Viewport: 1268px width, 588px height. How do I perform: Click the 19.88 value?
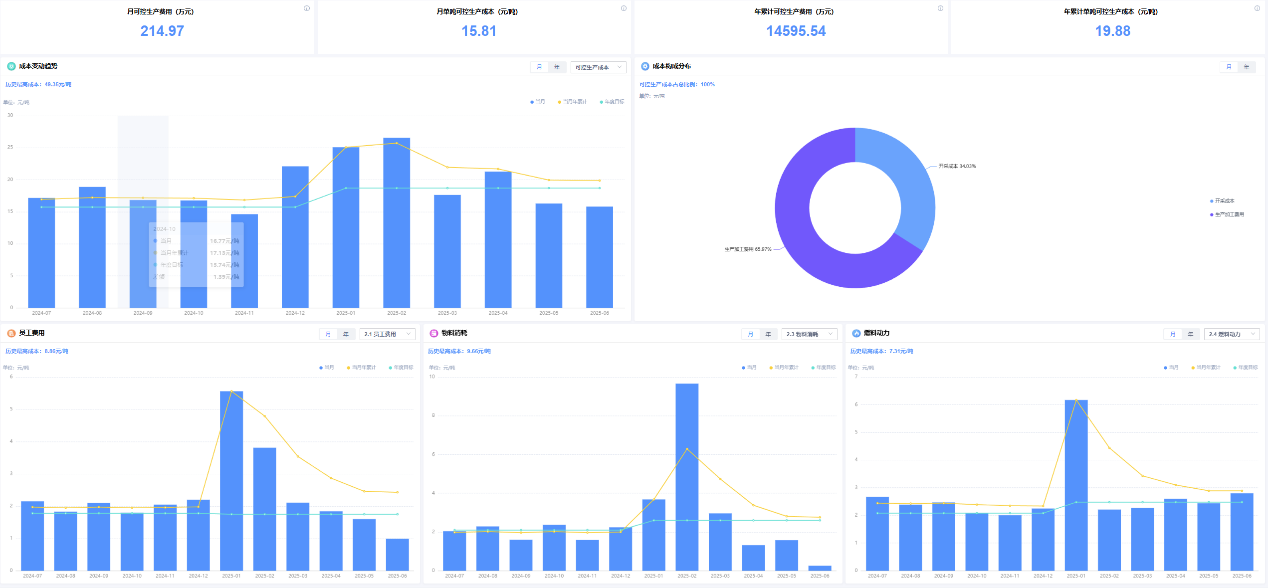[x=1112, y=31]
